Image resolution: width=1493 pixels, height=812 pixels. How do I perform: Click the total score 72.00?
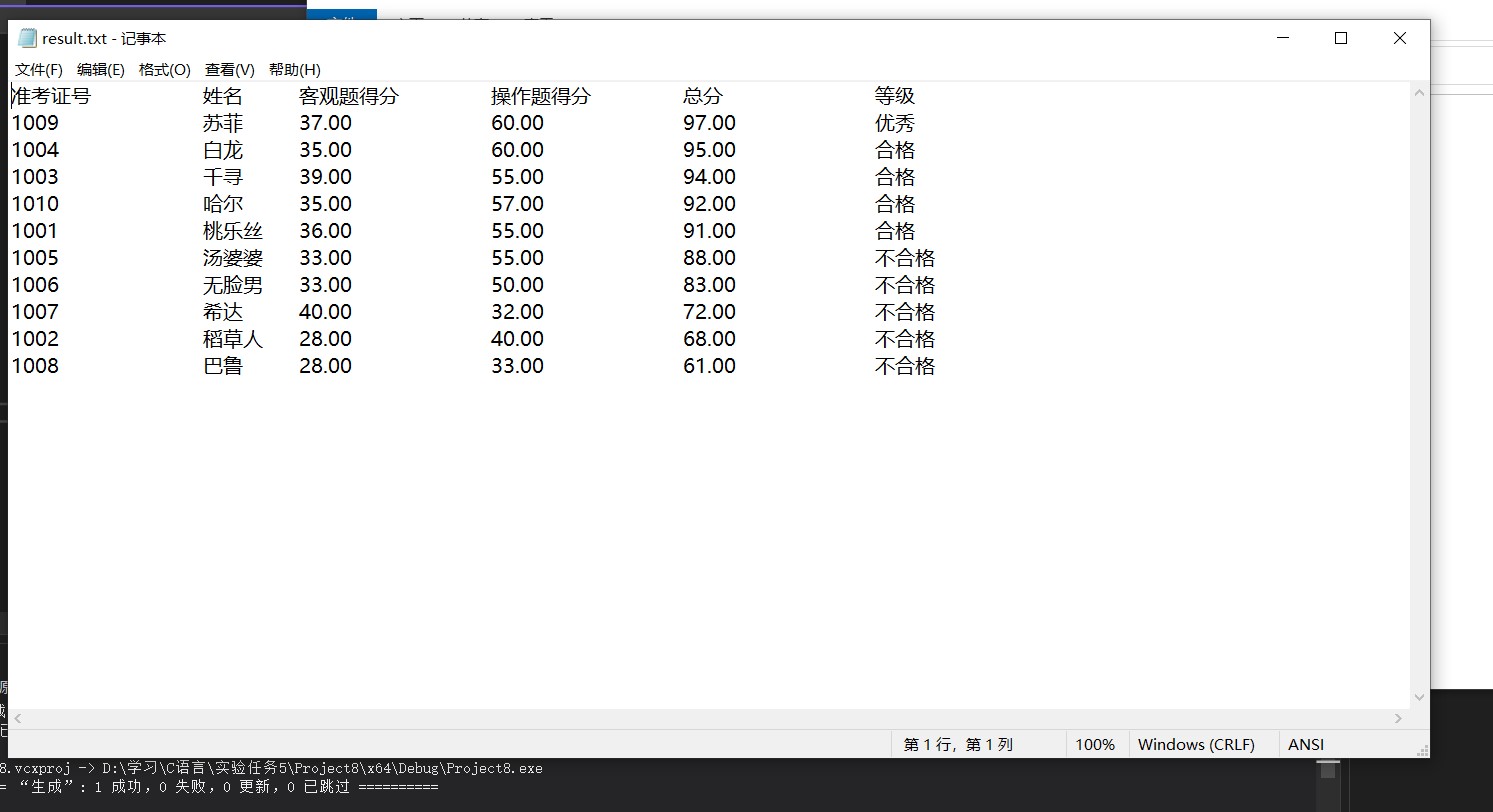(x=709, y=312)
